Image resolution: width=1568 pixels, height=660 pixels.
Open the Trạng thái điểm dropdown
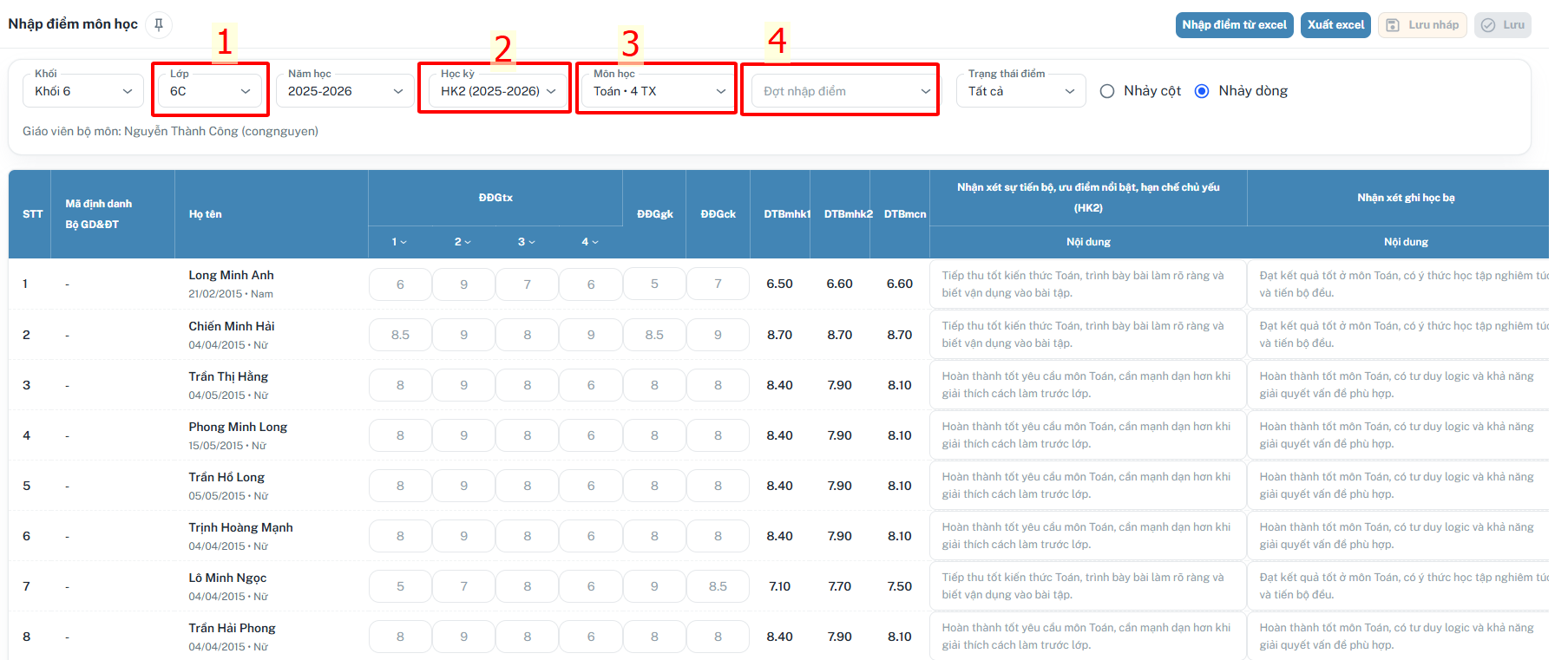pos(1021,91)
